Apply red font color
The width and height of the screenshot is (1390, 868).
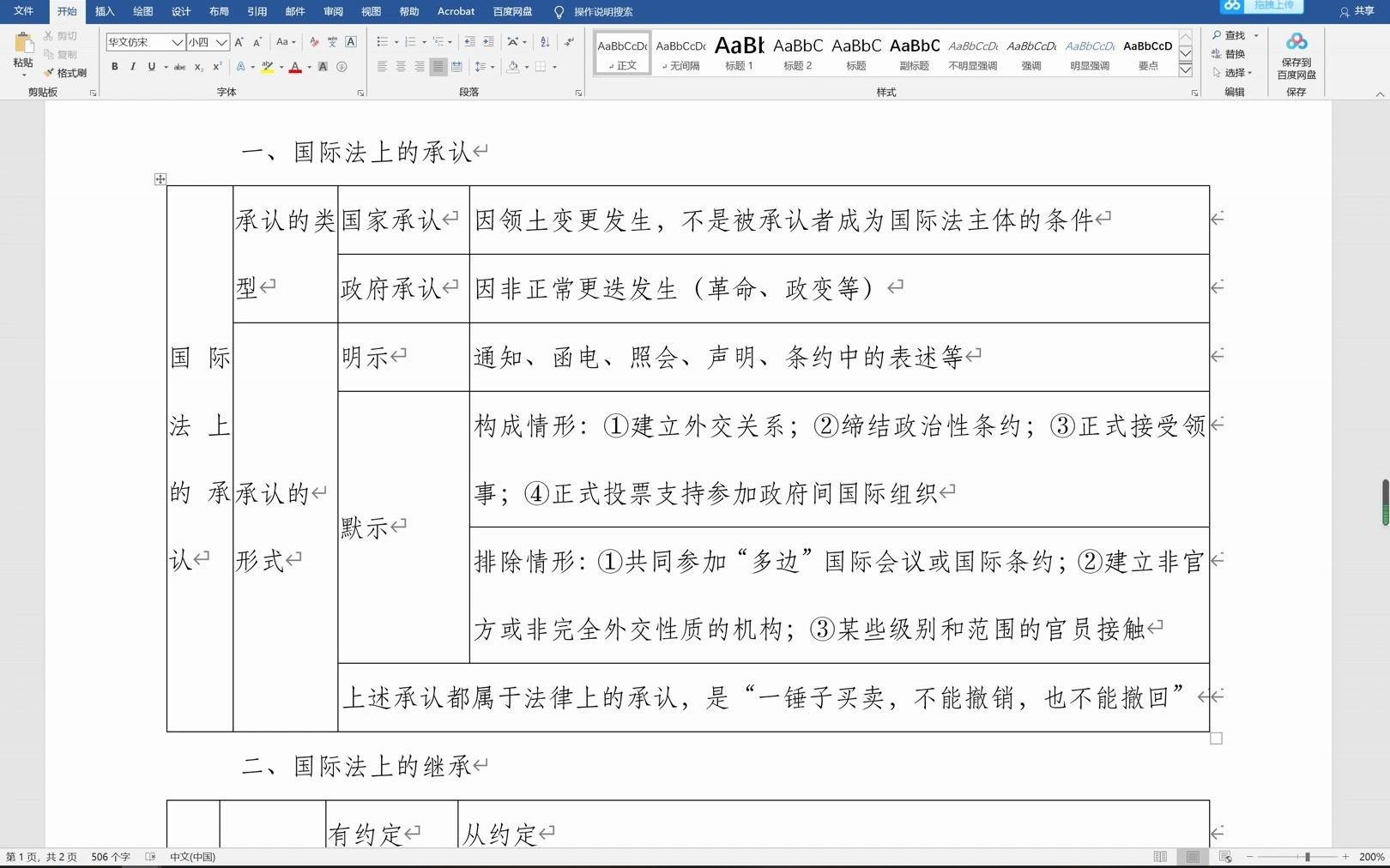coord(295,67)
